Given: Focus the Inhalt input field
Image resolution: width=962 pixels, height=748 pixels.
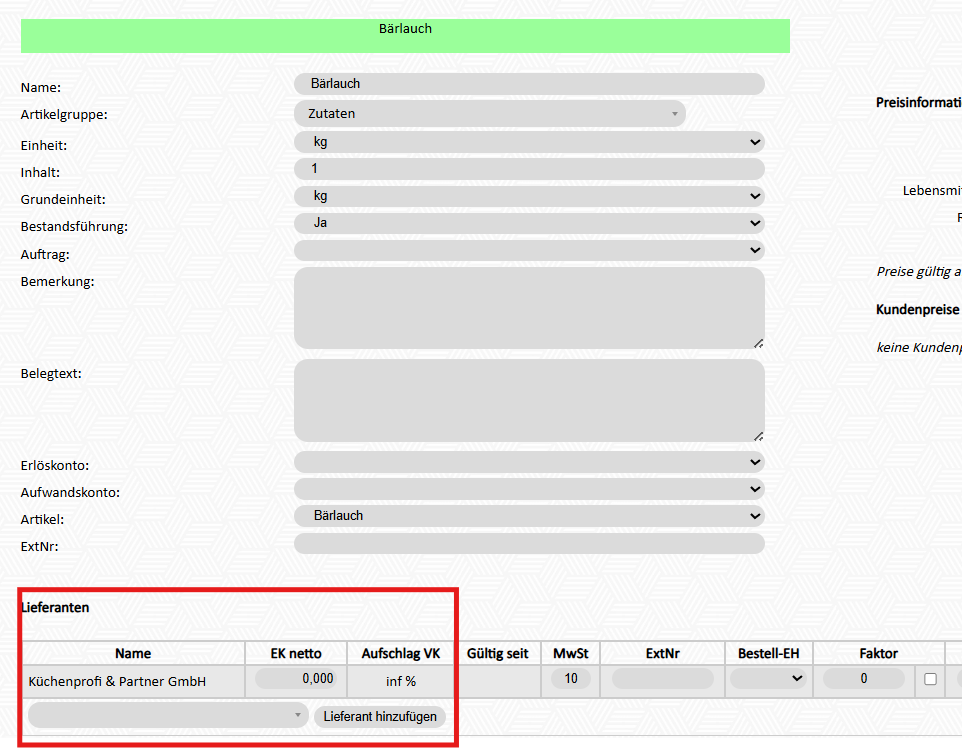Looking at the screenshot, I should click(529, 169).
